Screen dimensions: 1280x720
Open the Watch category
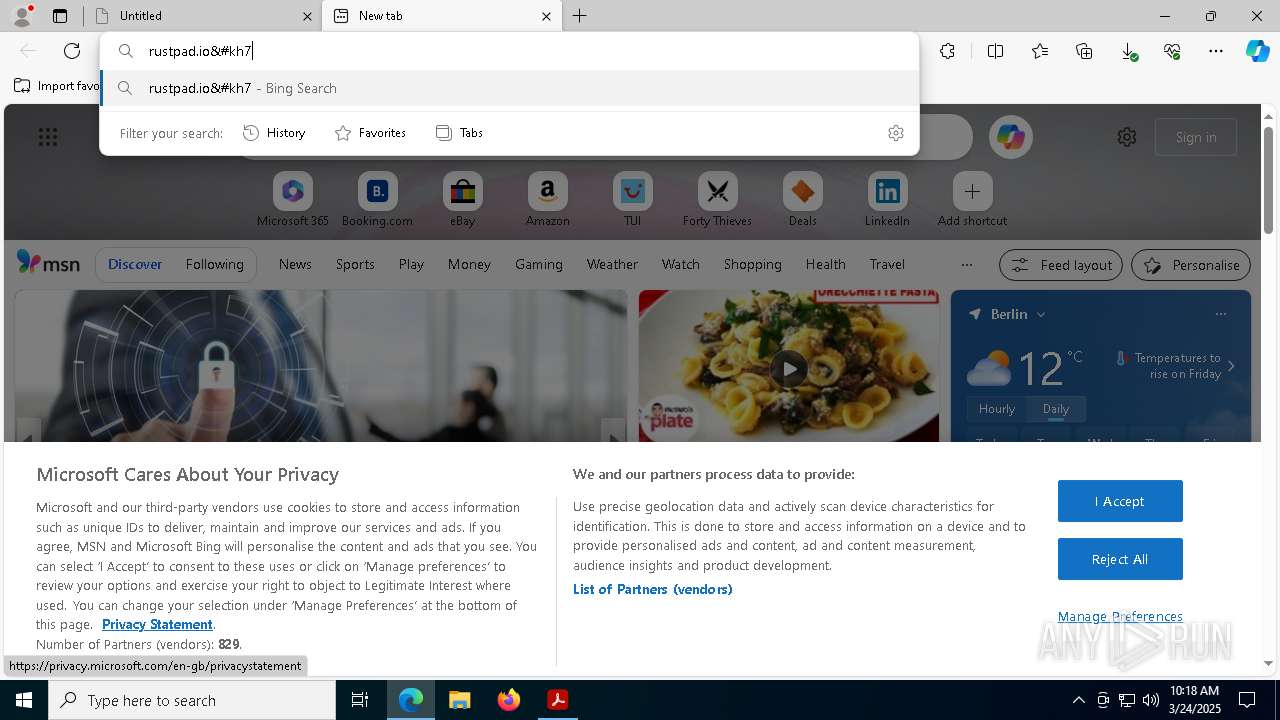[681, 264]
